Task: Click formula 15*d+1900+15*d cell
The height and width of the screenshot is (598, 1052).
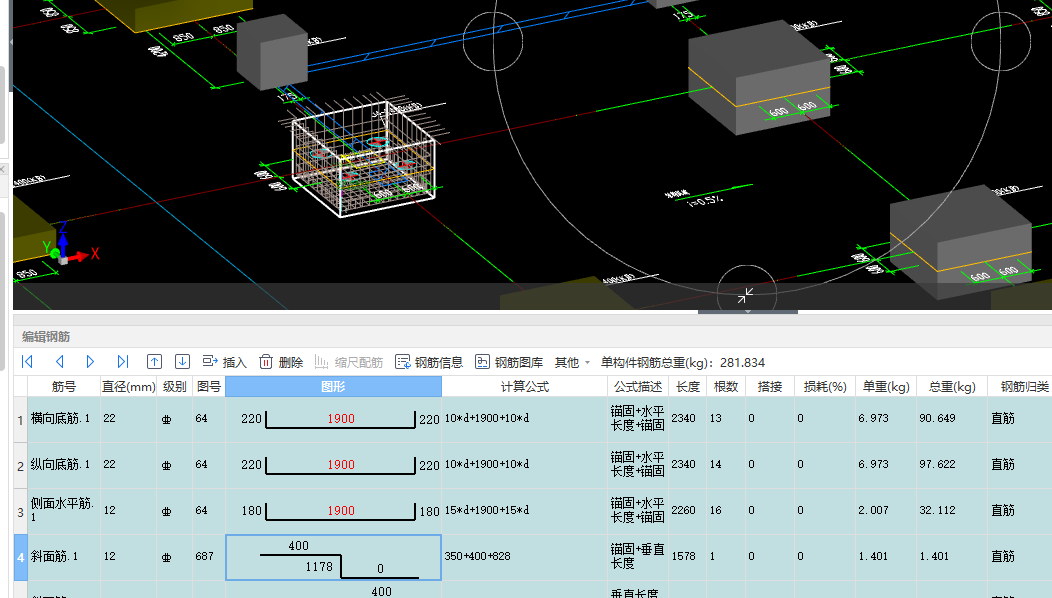Action: tap(525, 511)
